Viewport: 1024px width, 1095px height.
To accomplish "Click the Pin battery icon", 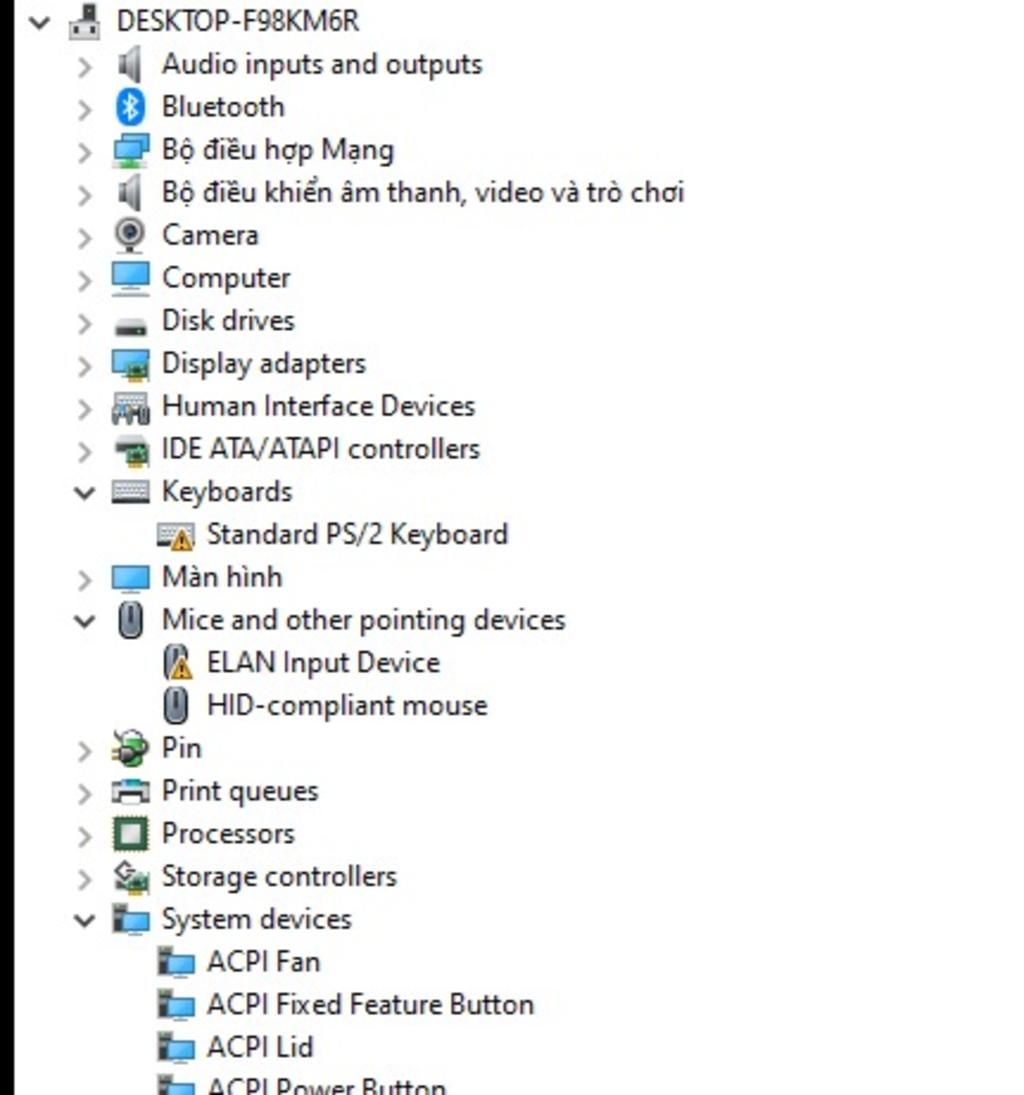I will click(130, 748).
